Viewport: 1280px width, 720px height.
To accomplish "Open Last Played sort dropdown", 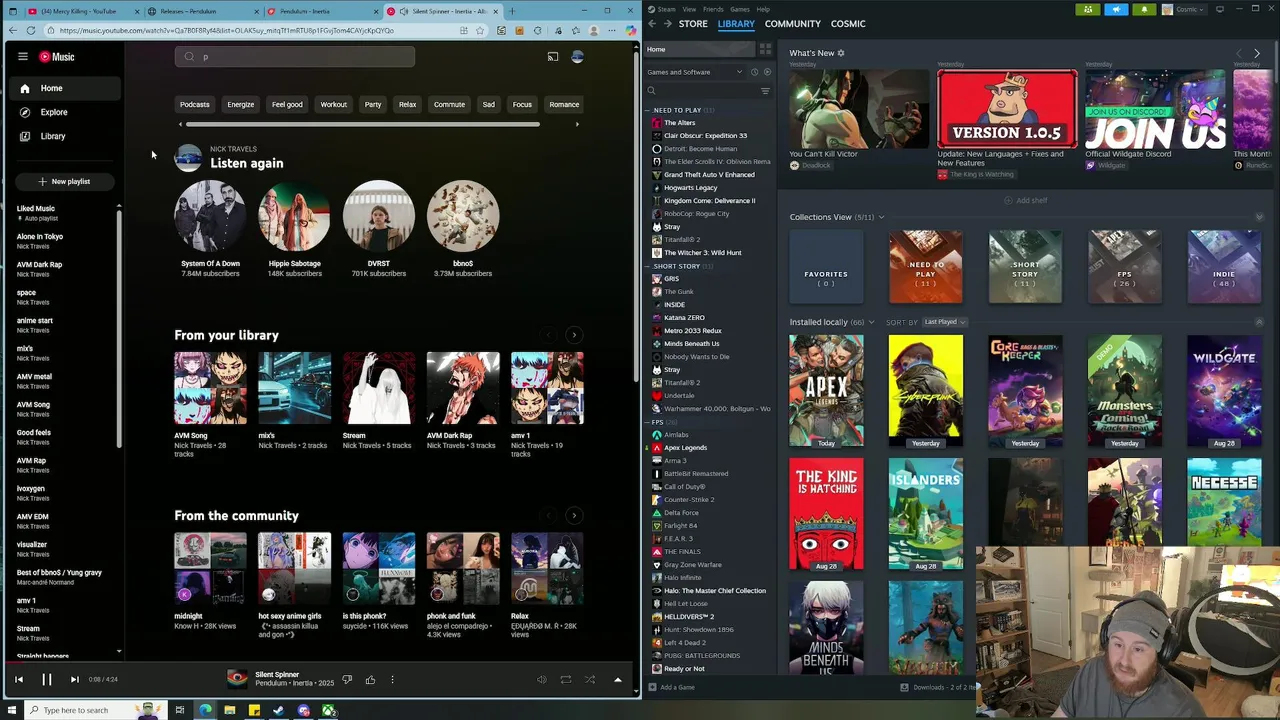I will (944, 322).
